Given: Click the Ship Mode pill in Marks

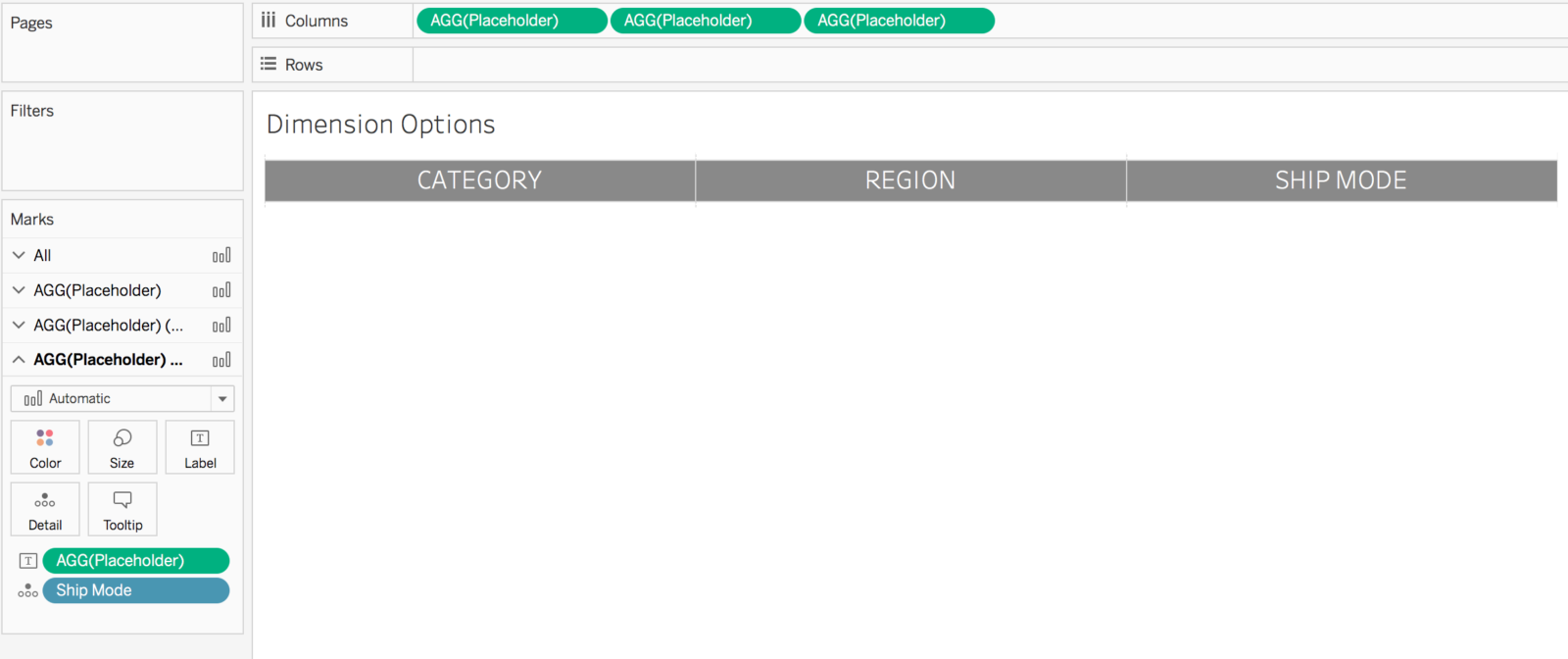Looking at the screenshot, I should click(135, 590).
